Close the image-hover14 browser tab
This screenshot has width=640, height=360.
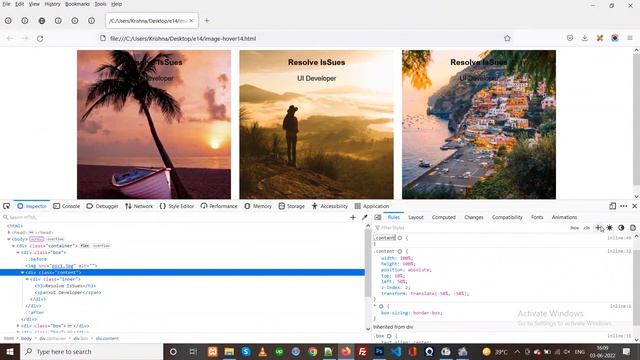(x=191, y=20)
